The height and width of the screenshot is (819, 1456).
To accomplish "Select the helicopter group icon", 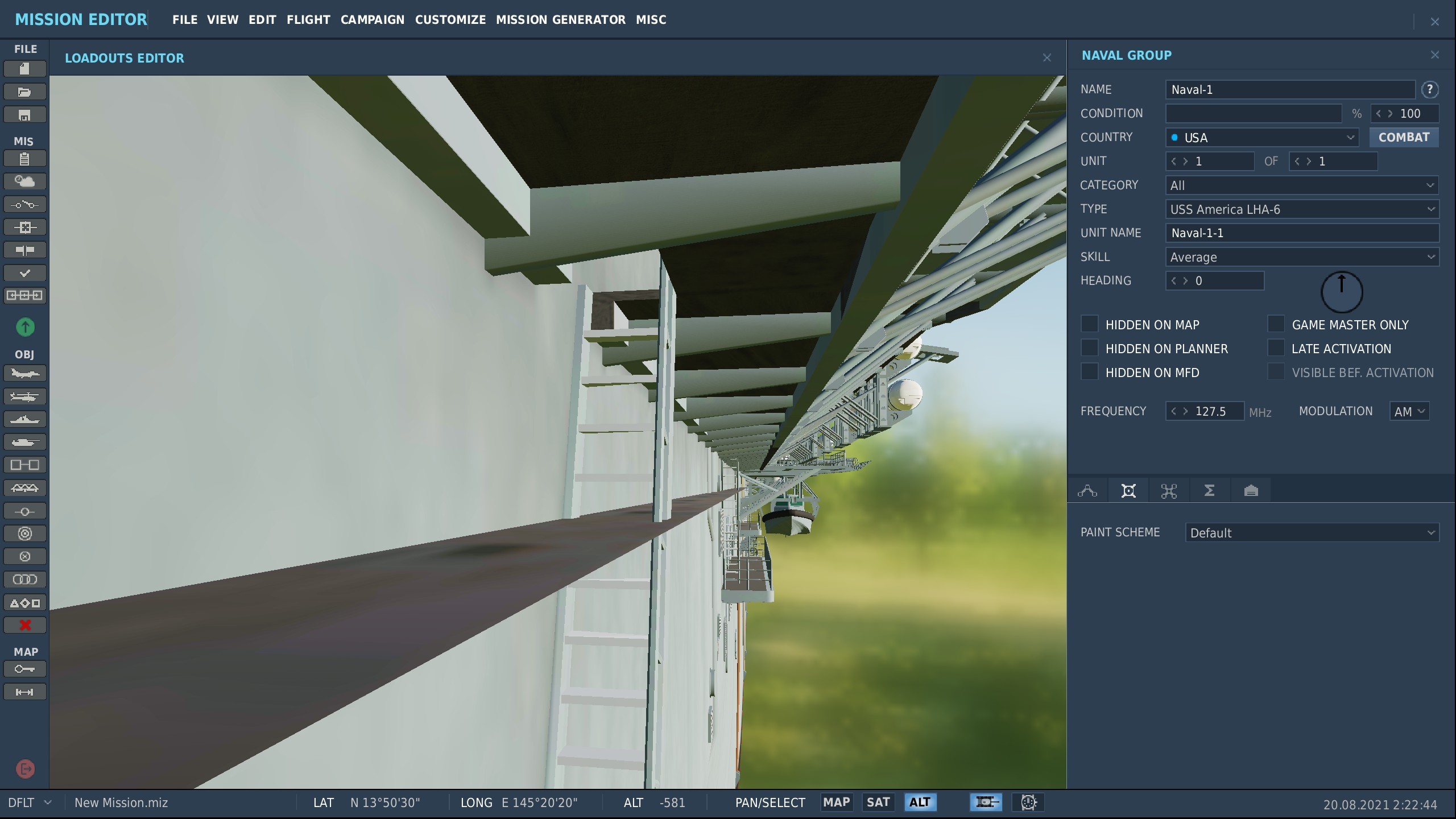I will (24, 396).
